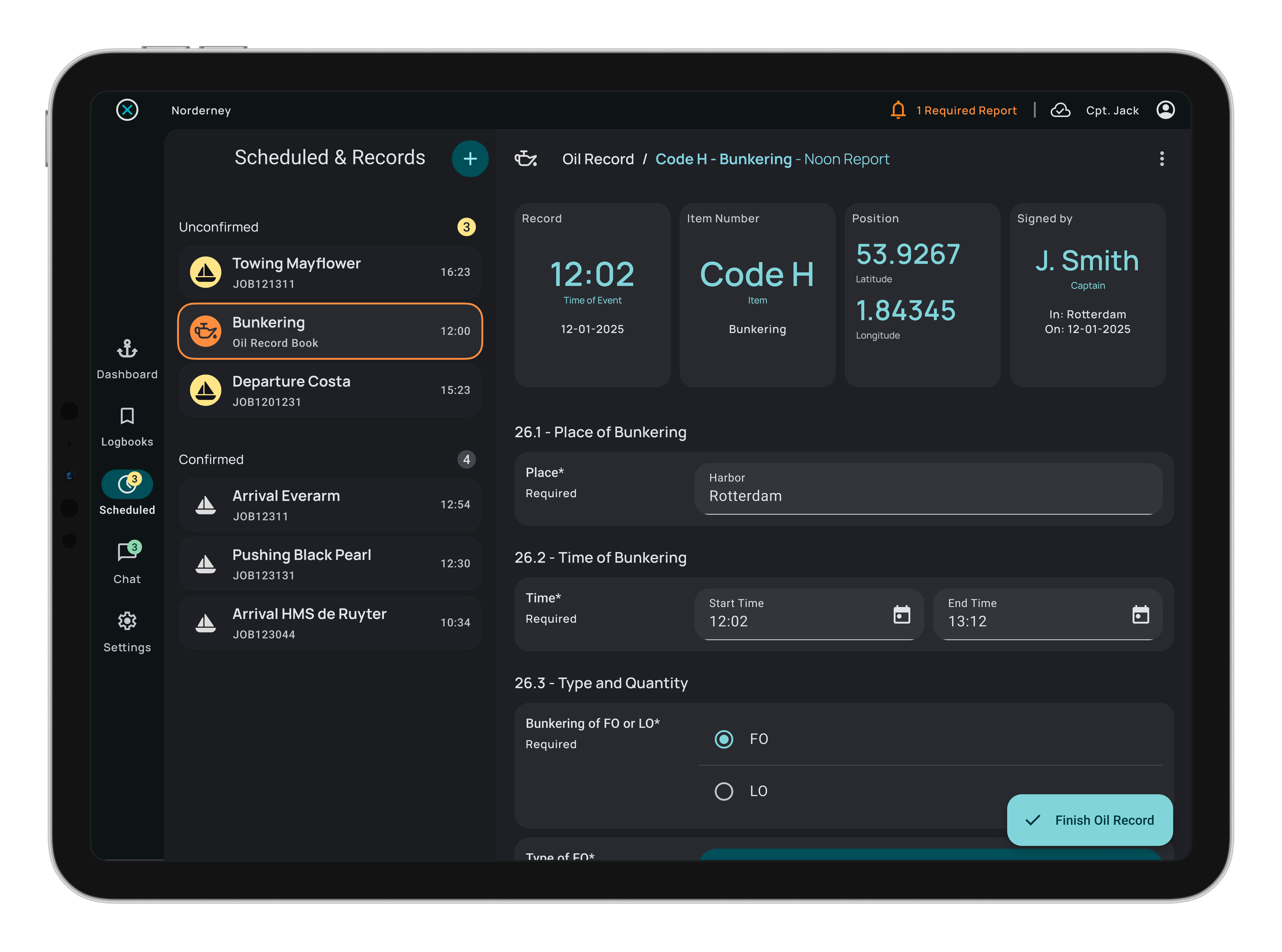Click Confirmed section label
Viewport: 1282px width, 952px height.
[x=211, y=459]
